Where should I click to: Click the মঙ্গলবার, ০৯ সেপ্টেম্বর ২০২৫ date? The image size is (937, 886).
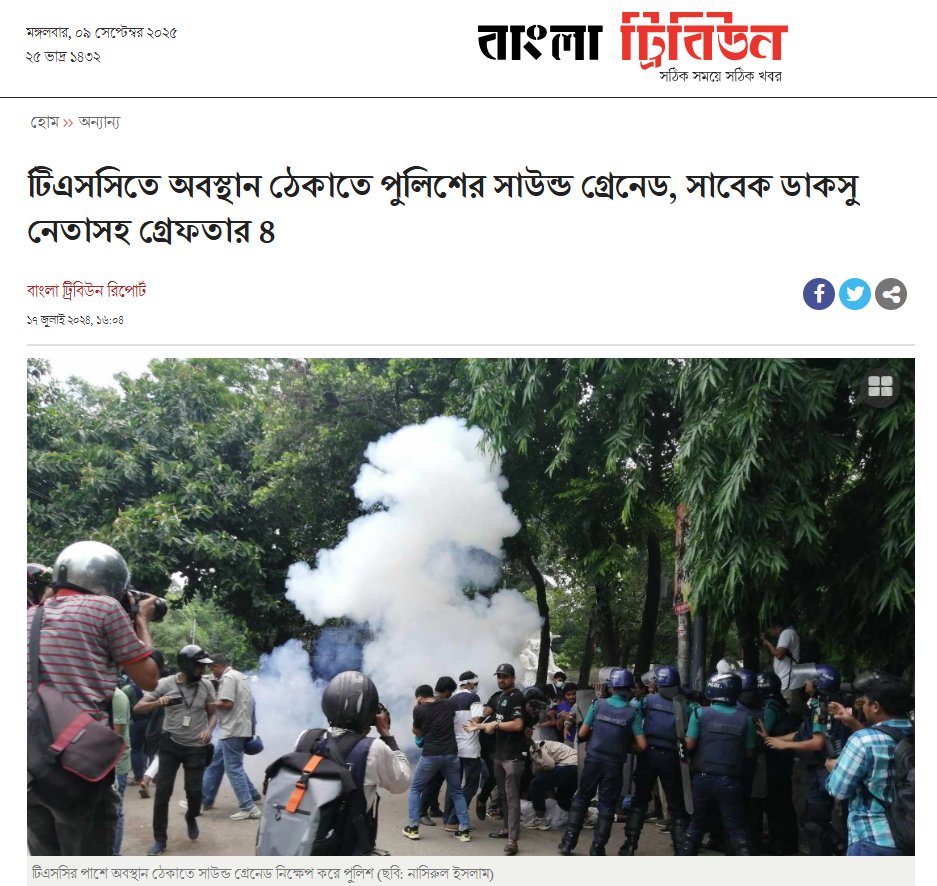pyautogui.click(x=101, y=33)
